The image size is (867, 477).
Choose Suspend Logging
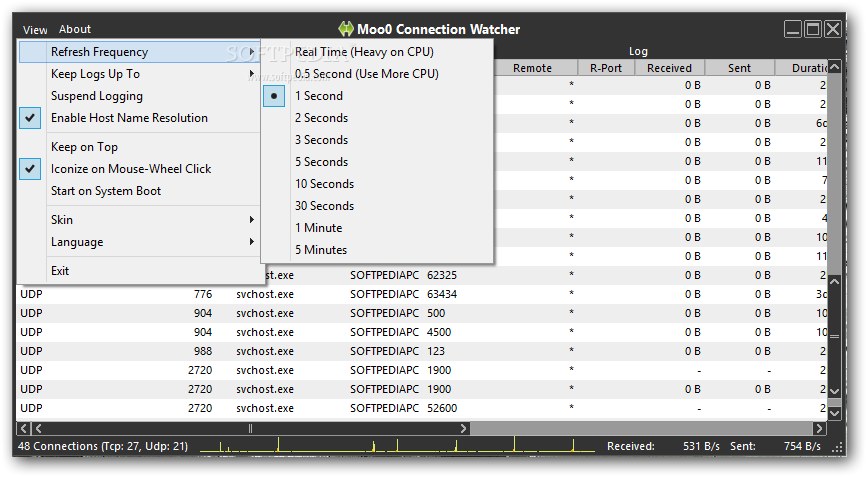[x=139, y=96]
